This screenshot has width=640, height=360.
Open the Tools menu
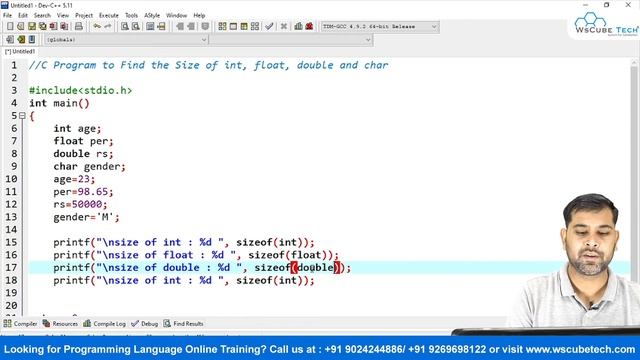(131, 15)
